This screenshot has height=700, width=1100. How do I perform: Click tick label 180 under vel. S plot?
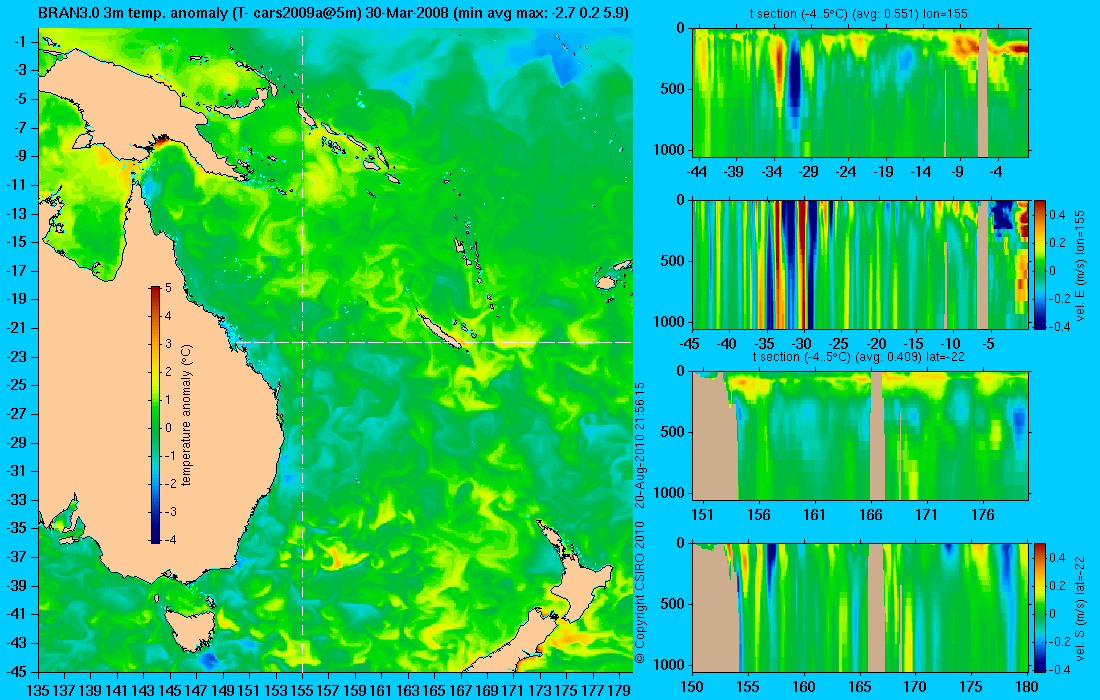click(1027, 687)
